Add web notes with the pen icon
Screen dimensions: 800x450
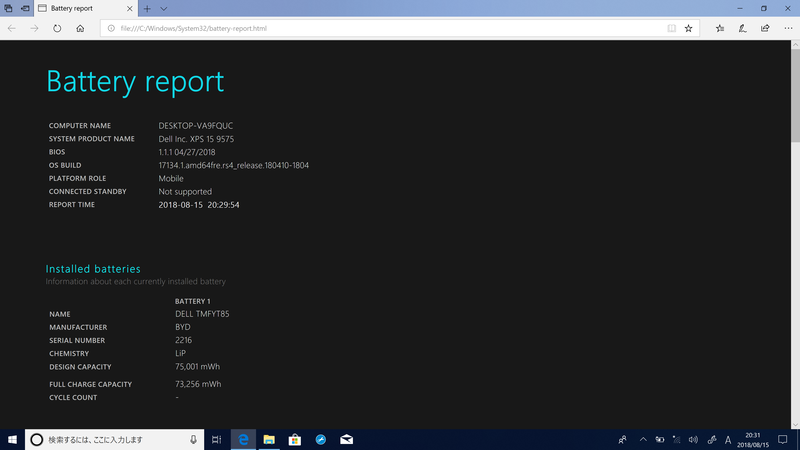(742, 29)
